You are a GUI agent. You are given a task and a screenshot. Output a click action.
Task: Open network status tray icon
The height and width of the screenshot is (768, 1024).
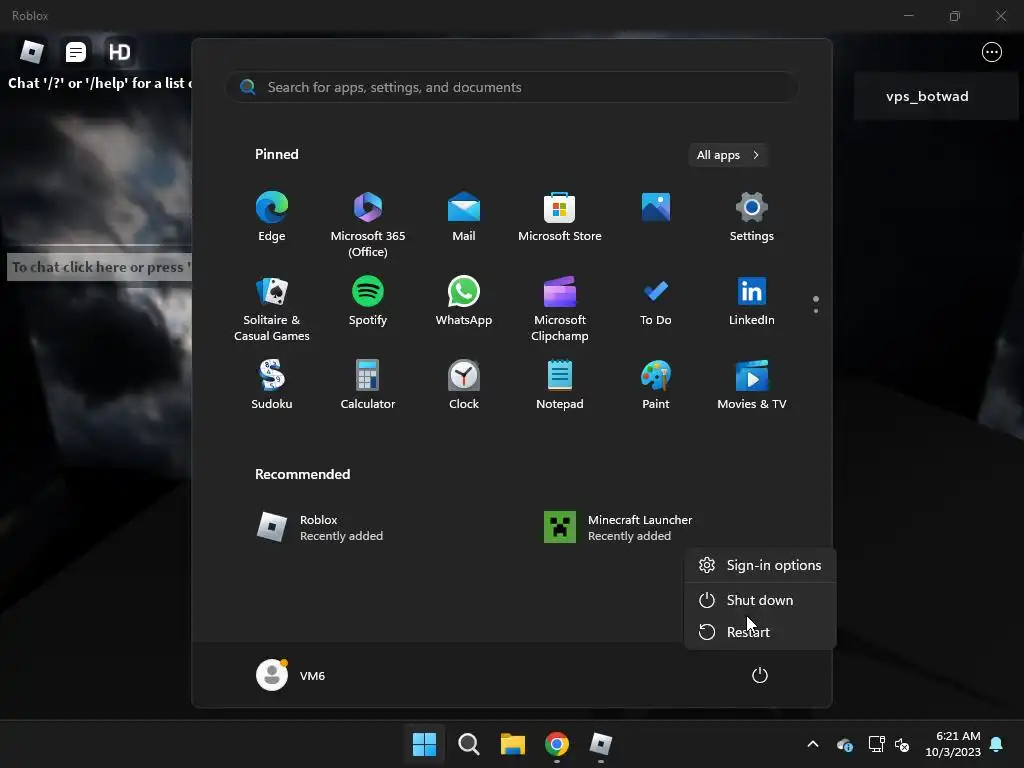[876, 744]
